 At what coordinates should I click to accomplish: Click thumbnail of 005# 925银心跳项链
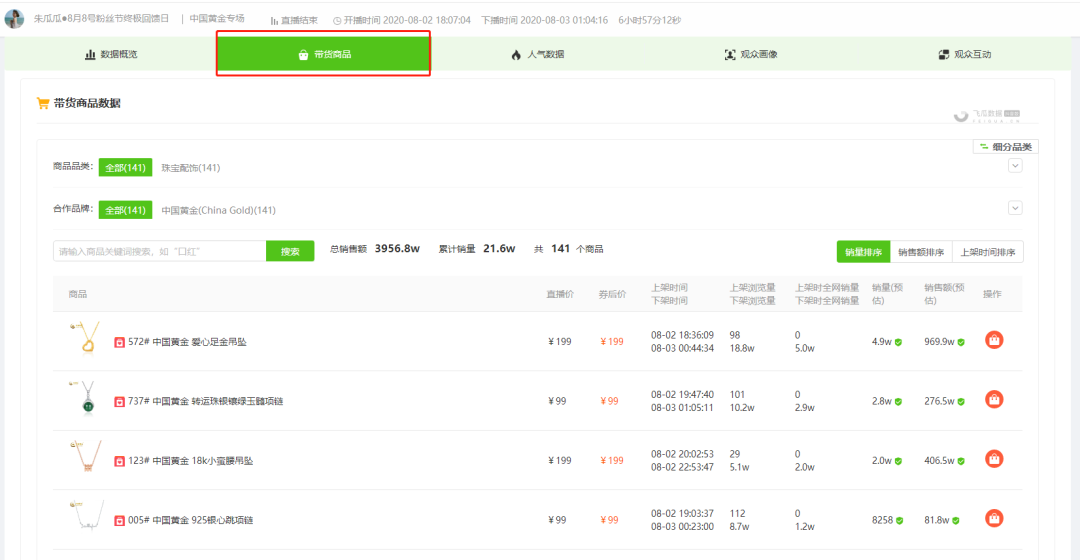[x=87, y=516]
